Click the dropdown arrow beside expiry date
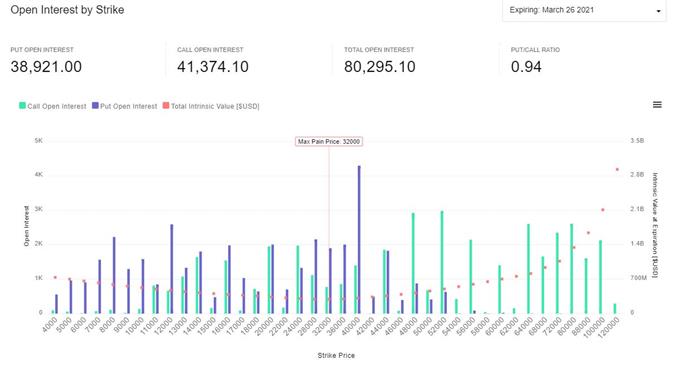Screen dimensions: 679x366 coord(659,11)
